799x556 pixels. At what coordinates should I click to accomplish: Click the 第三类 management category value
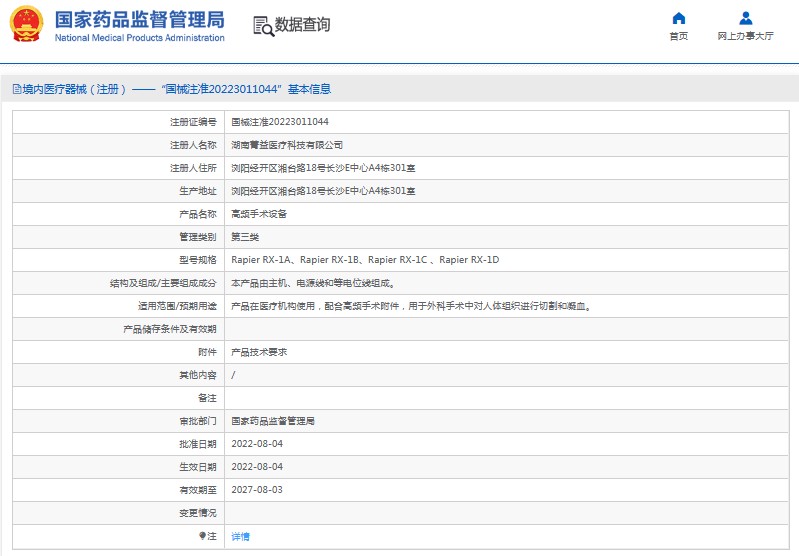[x=245, y=237]
